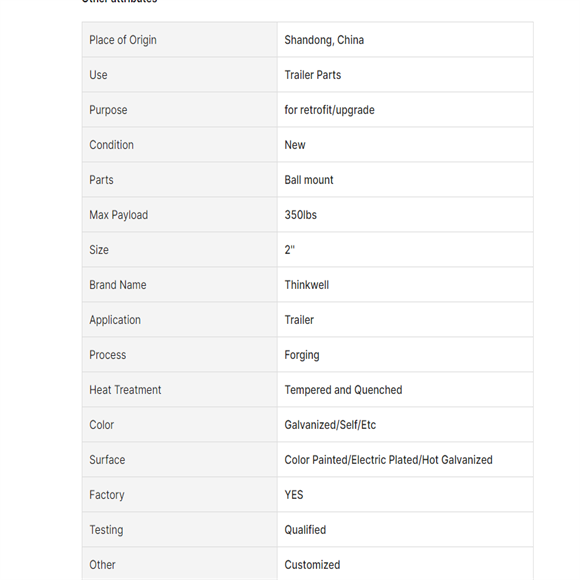This screenshot has width=580, height=580.
Task: Click the Ball mount value
Action: 309,180
